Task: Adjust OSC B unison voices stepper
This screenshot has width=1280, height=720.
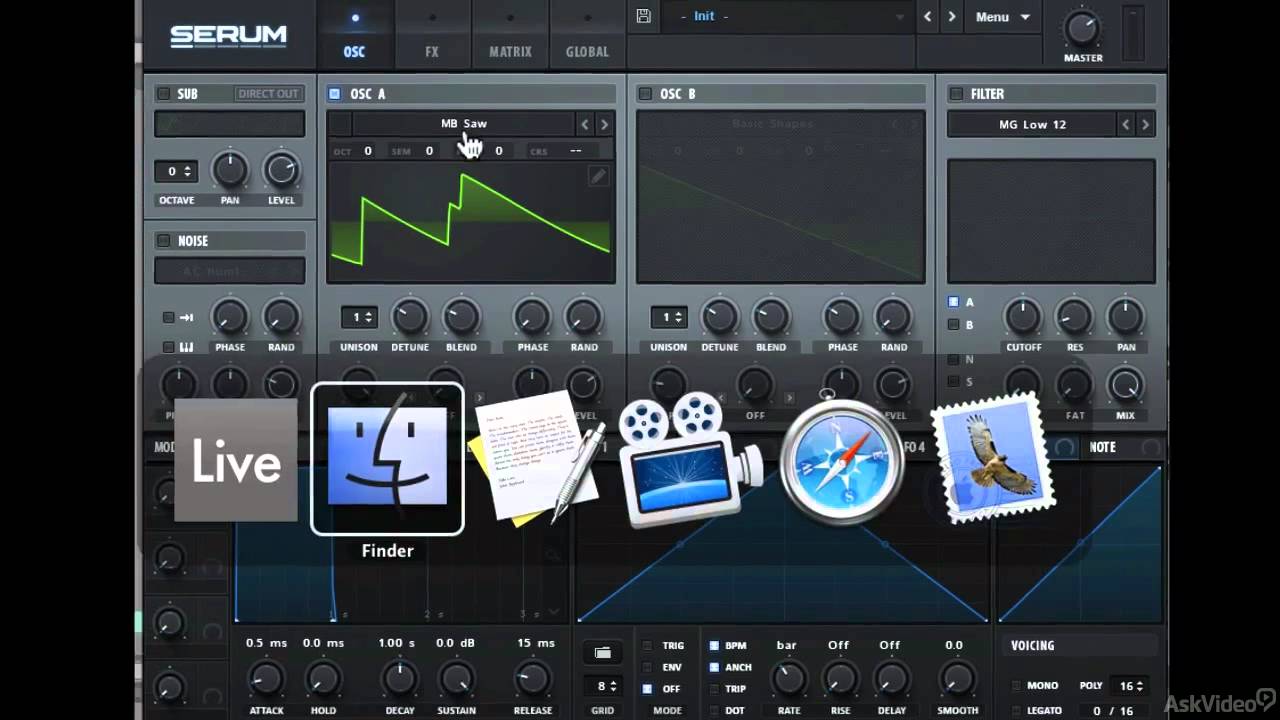Action: (668, 317)
